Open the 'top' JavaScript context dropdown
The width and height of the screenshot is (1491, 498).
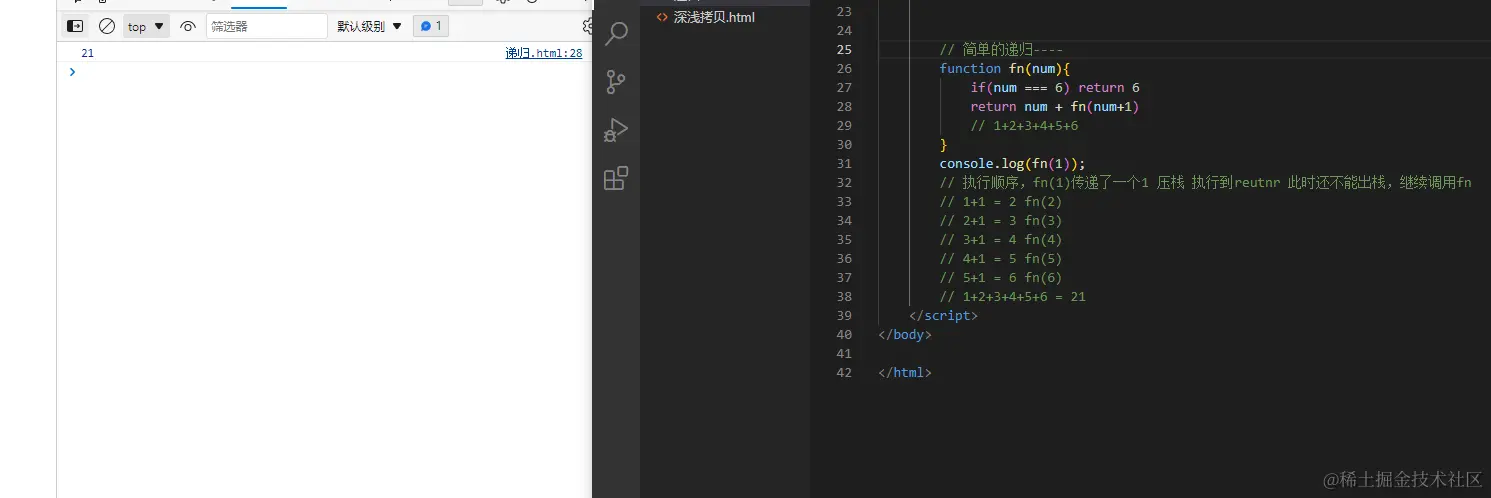click(x=146, y=26)
